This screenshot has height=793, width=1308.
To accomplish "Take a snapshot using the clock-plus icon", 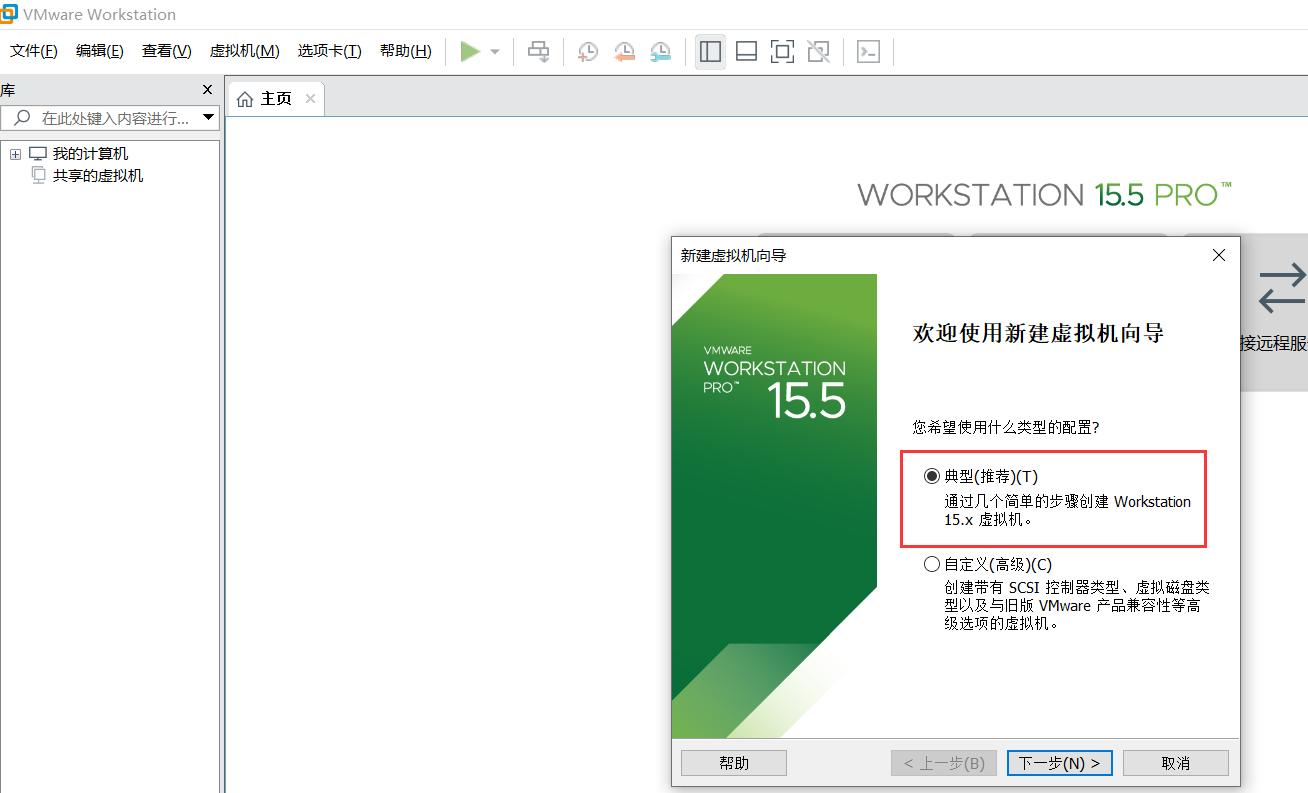I will tap(588, 51).
